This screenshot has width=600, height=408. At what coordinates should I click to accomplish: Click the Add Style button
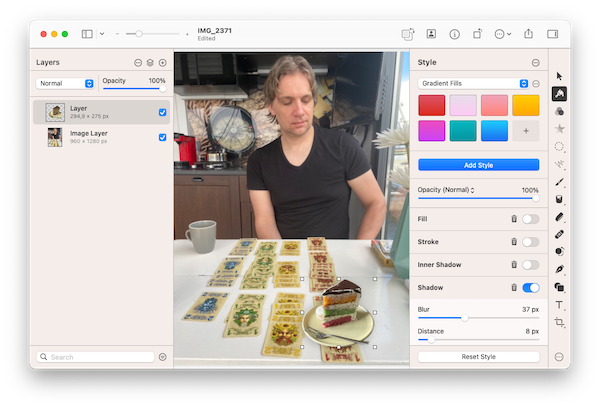[479, 165]
